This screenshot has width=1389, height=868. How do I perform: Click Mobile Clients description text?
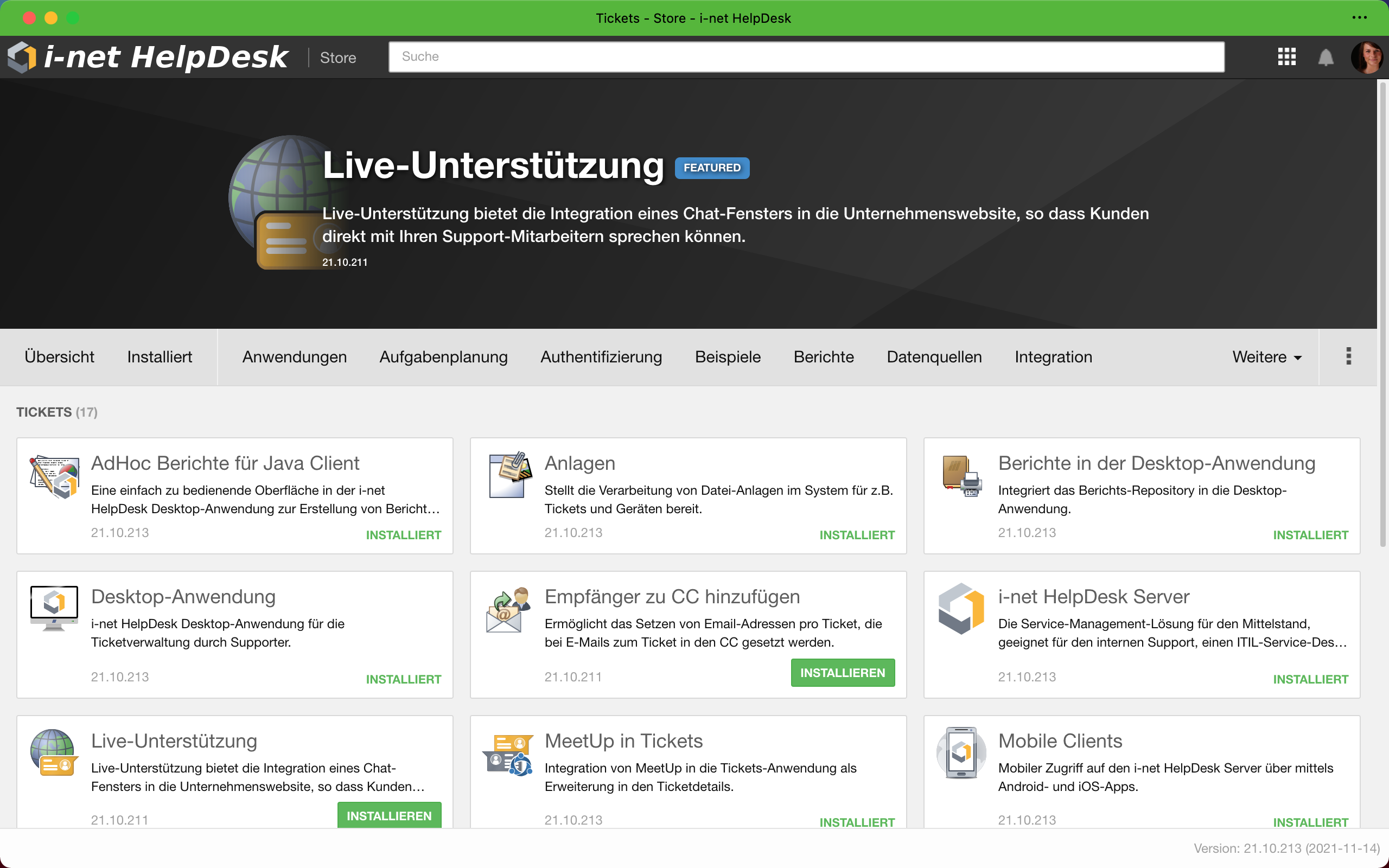pos(1165,777)
